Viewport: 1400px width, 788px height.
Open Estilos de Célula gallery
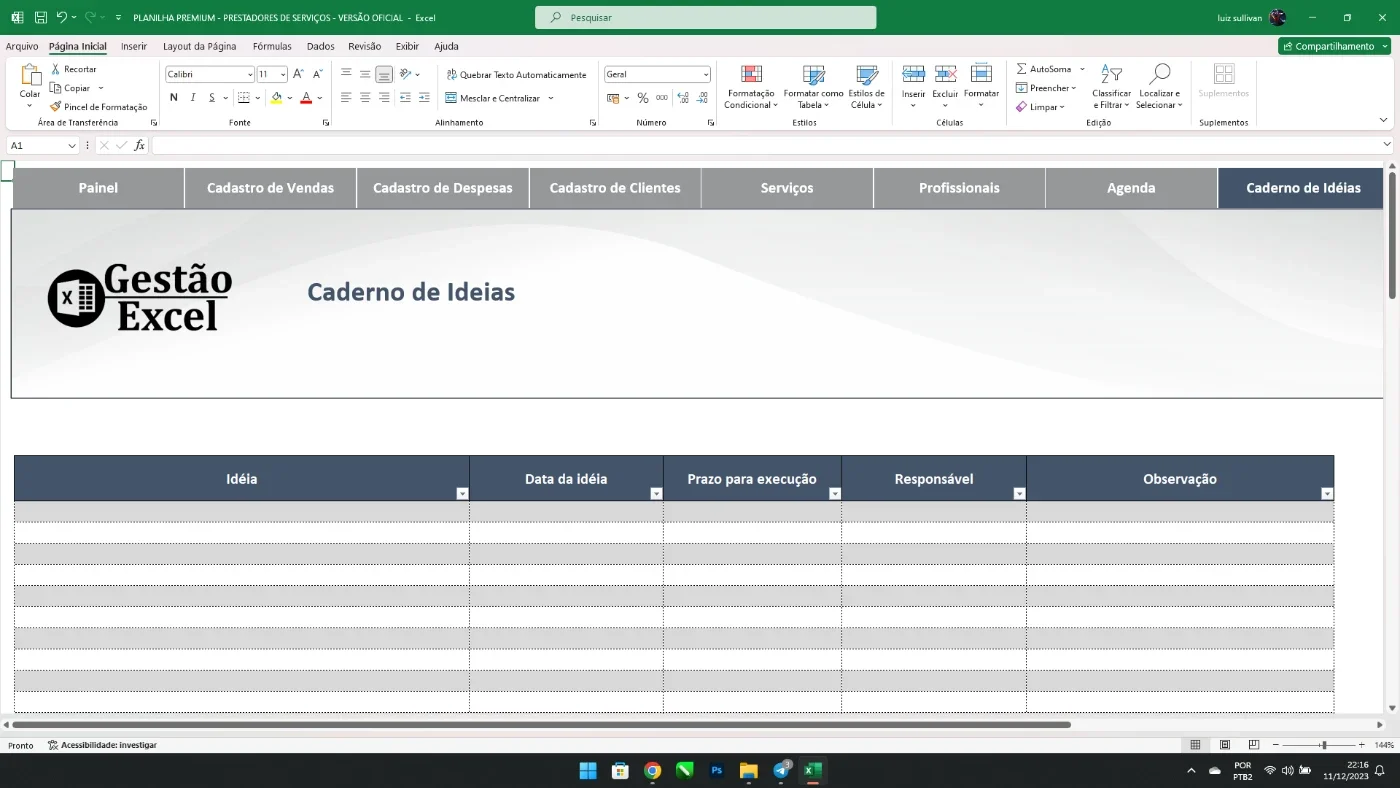click(866, 87)
